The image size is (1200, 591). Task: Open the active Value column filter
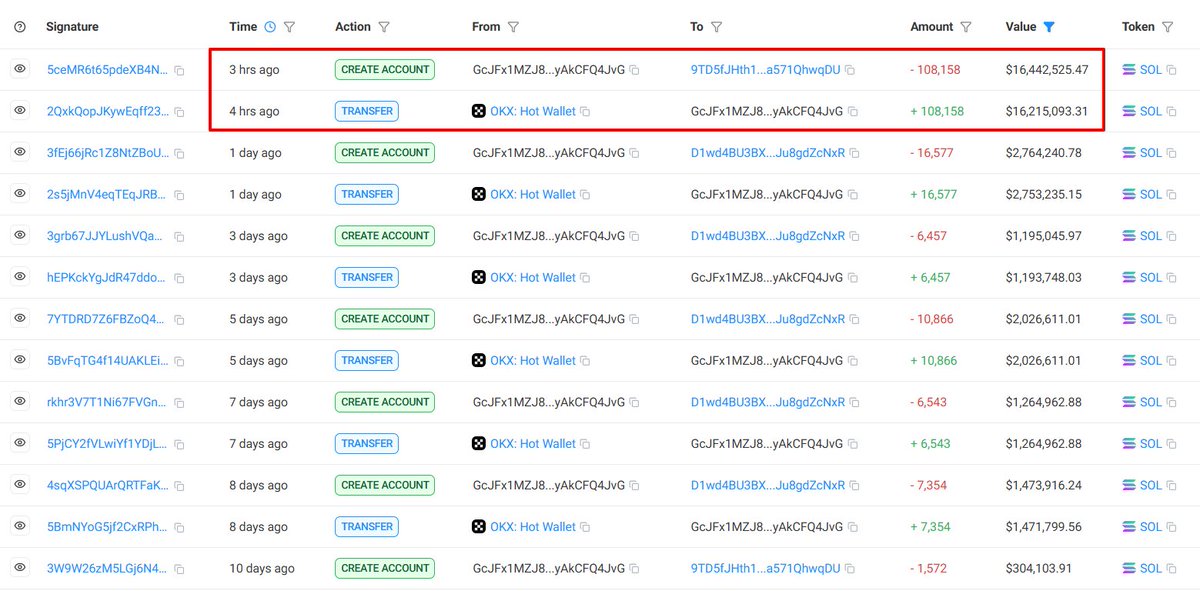click(x=1049, y=27)
